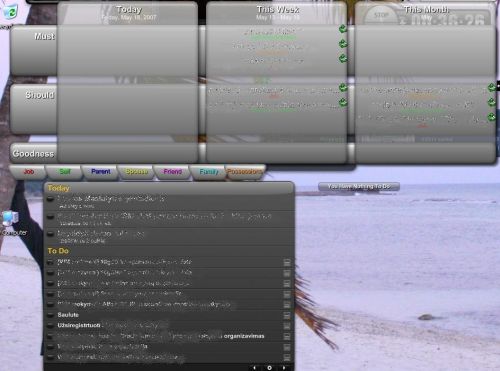Open the details icon on the organizavimas row

pyautogui.click(x=287, y=336)
